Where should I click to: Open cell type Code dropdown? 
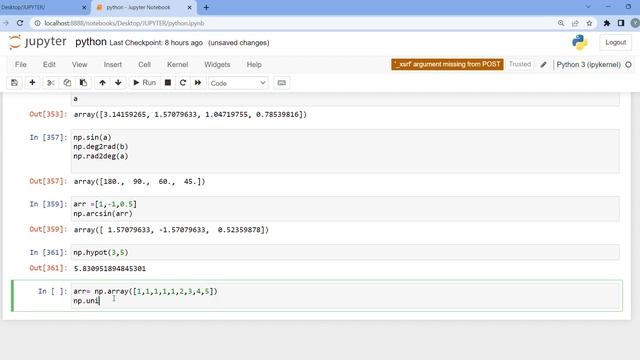[x=238, y=83]
